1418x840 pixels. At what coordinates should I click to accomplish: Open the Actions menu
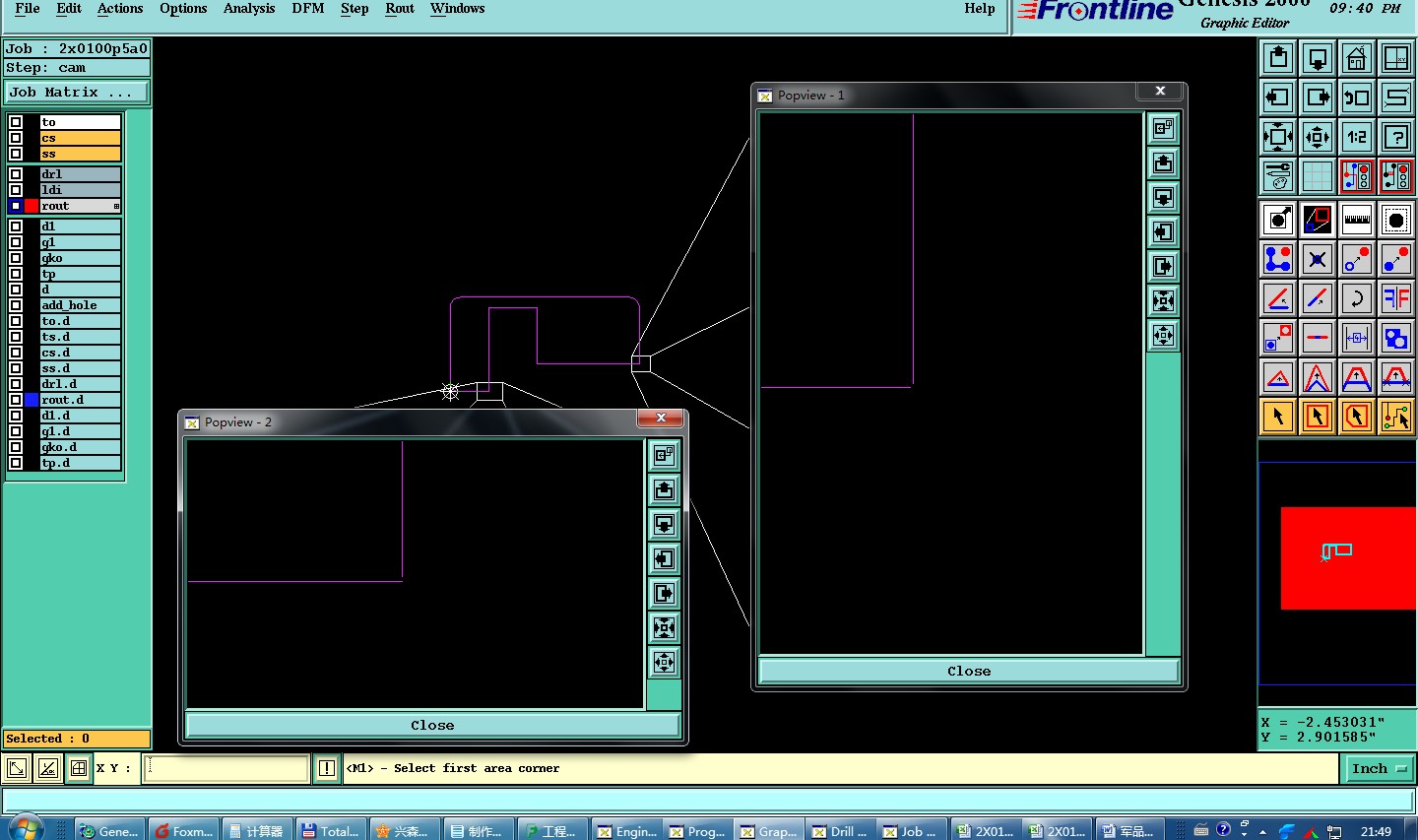(x=120, y=8)
